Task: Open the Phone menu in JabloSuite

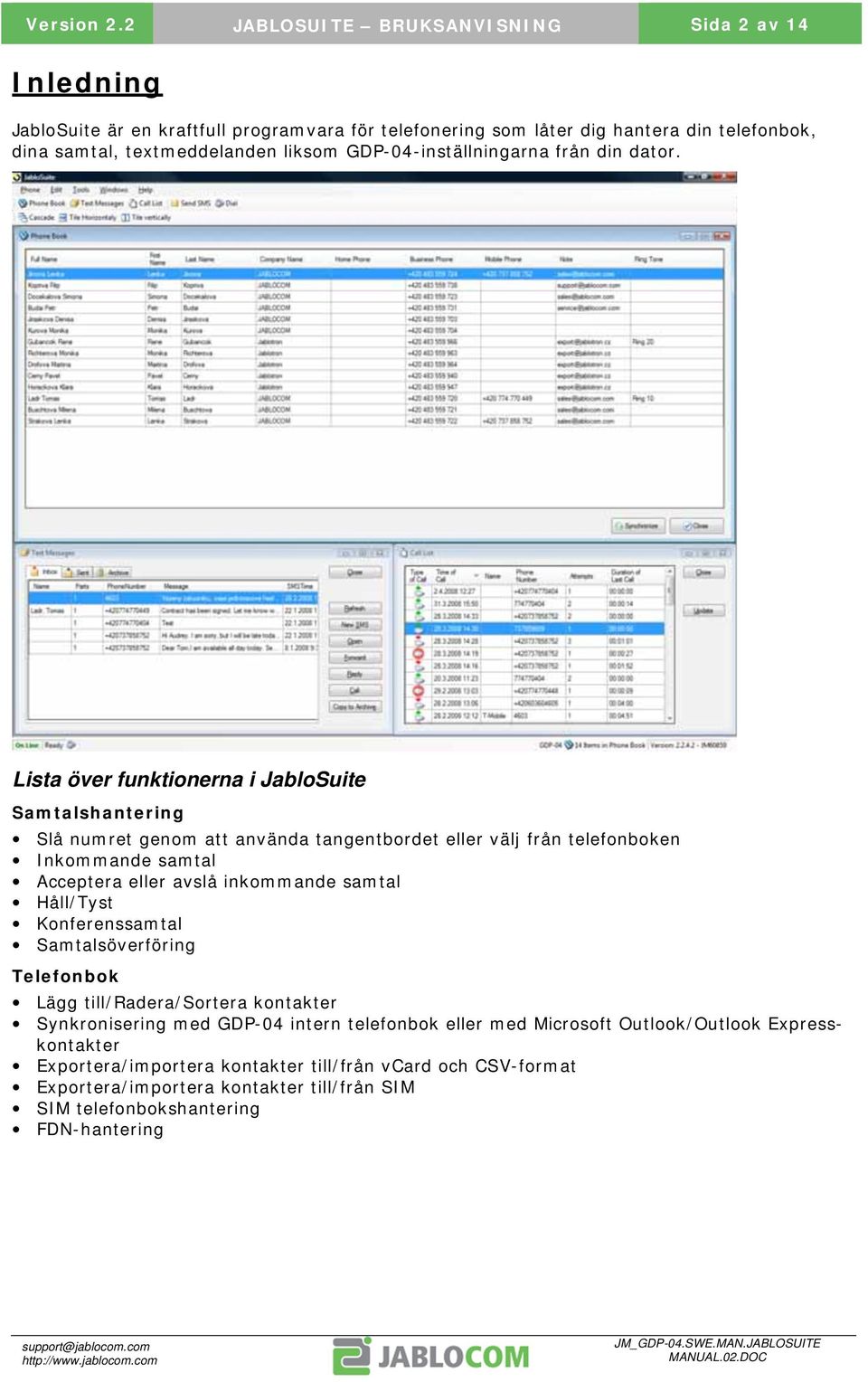Action: click(x=30, y=190)
